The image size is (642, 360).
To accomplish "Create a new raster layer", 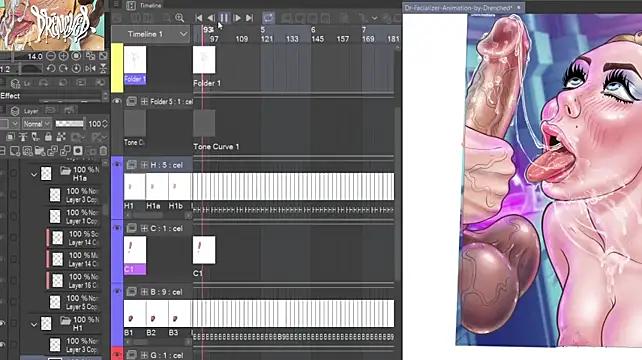I will point(15,151).
